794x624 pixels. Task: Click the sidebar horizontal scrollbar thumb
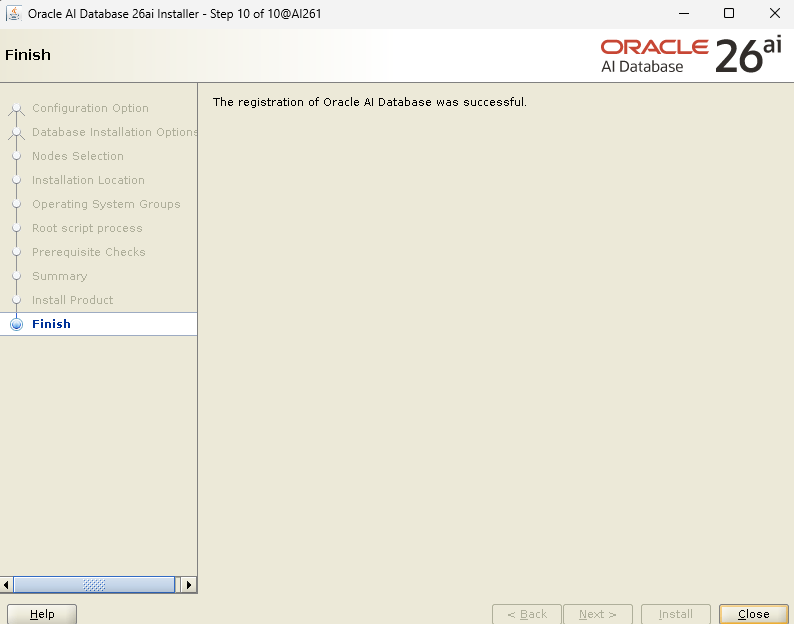(x=95, y=585)
